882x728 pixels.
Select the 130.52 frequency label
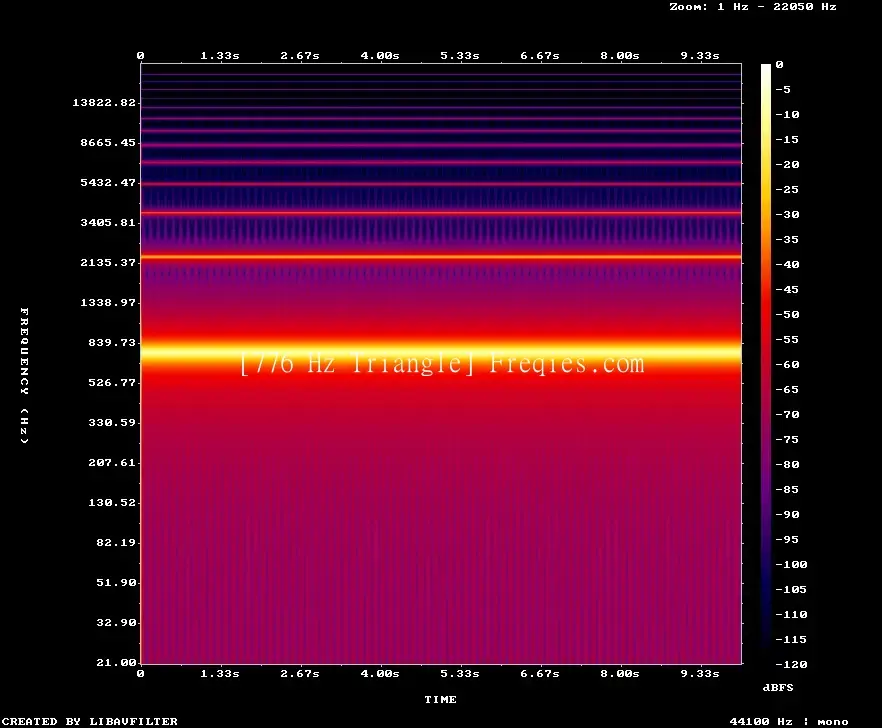point(112,502)
